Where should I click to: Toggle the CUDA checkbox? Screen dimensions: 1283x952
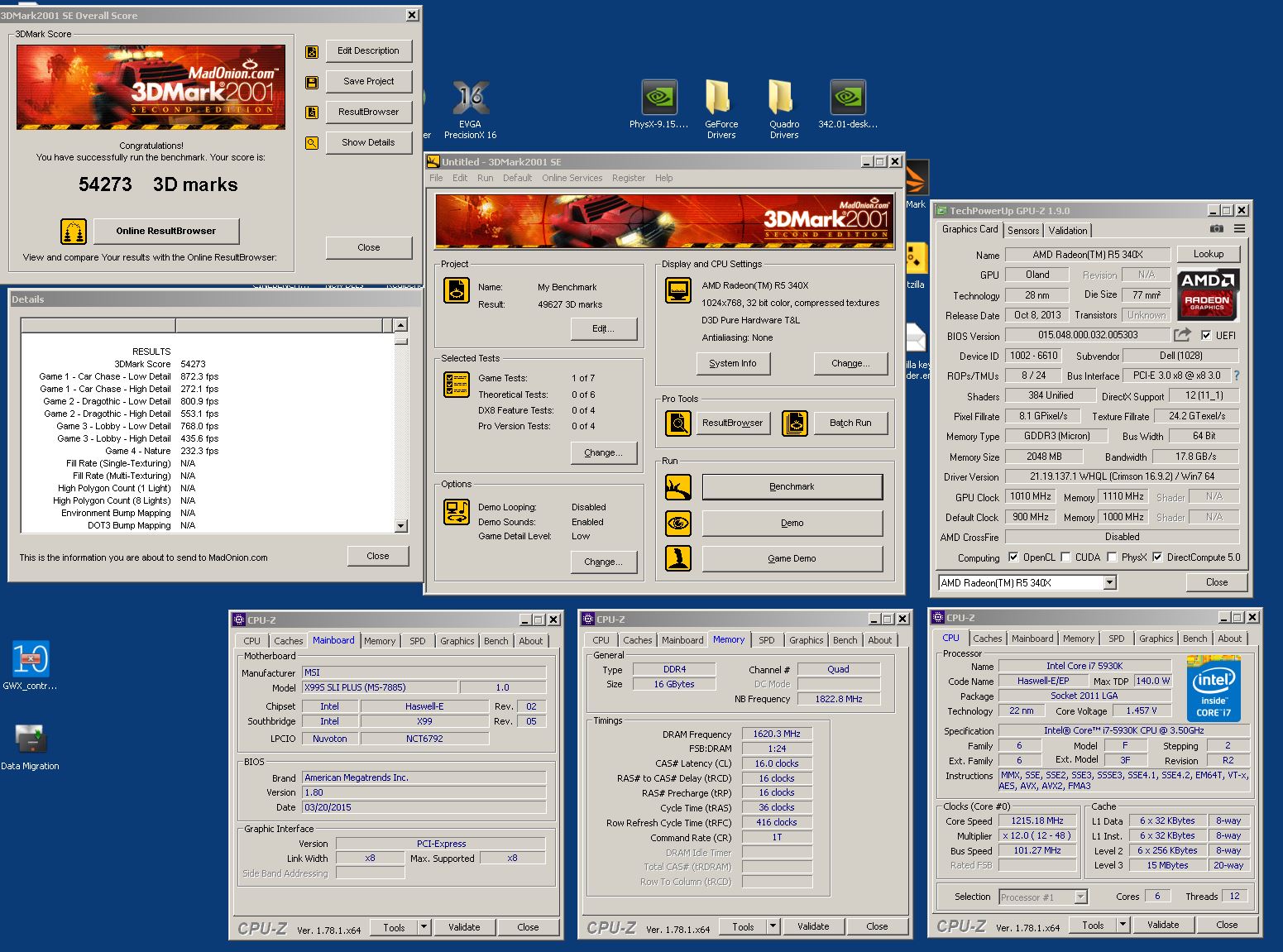click(1065, 557)
